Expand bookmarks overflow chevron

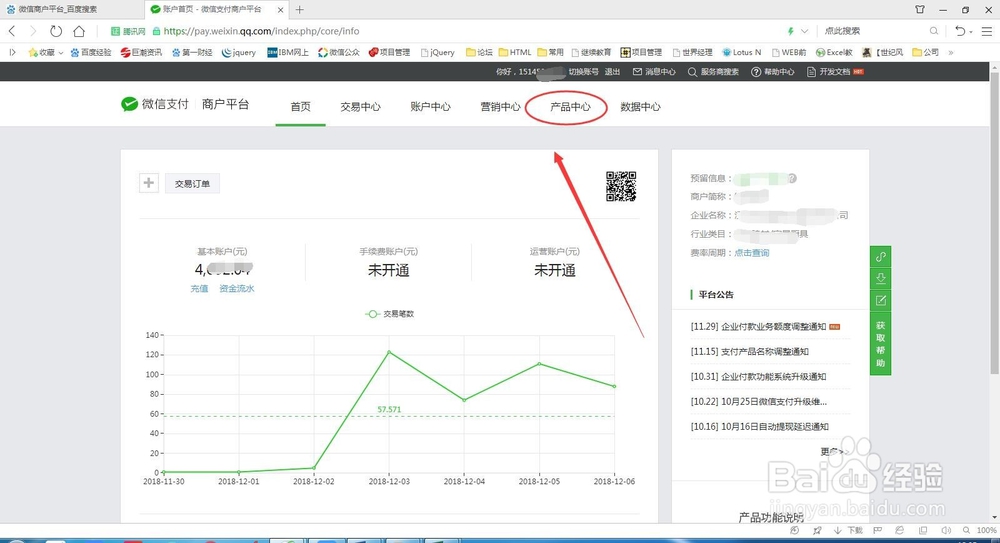point(951,52)
